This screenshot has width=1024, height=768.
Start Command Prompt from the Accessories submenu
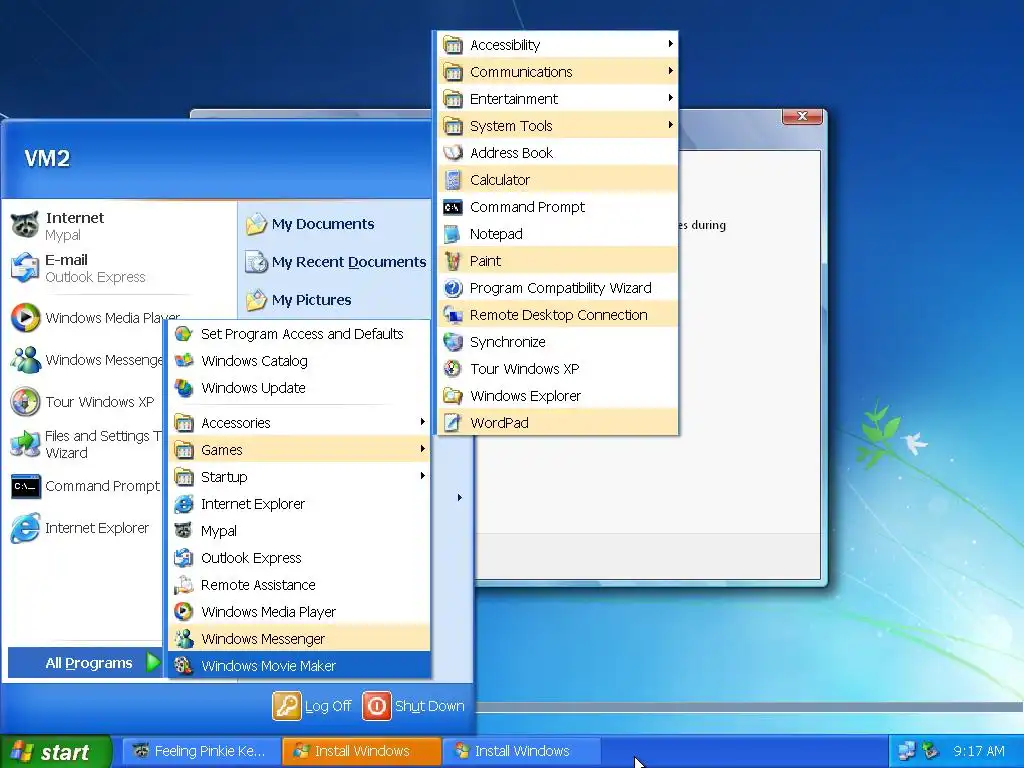(558, 207)
